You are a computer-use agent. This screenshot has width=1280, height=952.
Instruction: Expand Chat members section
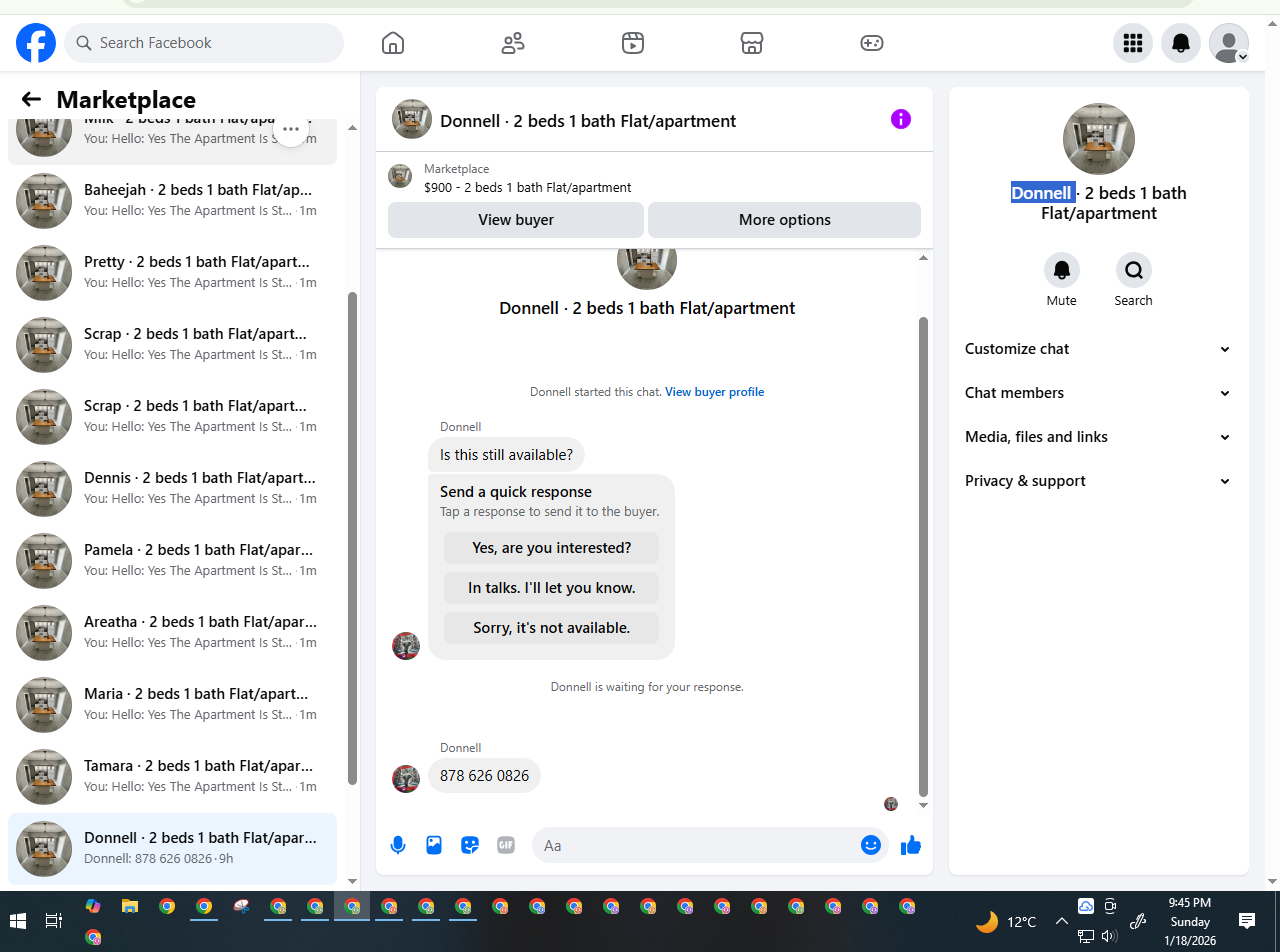coord(1099,393)
